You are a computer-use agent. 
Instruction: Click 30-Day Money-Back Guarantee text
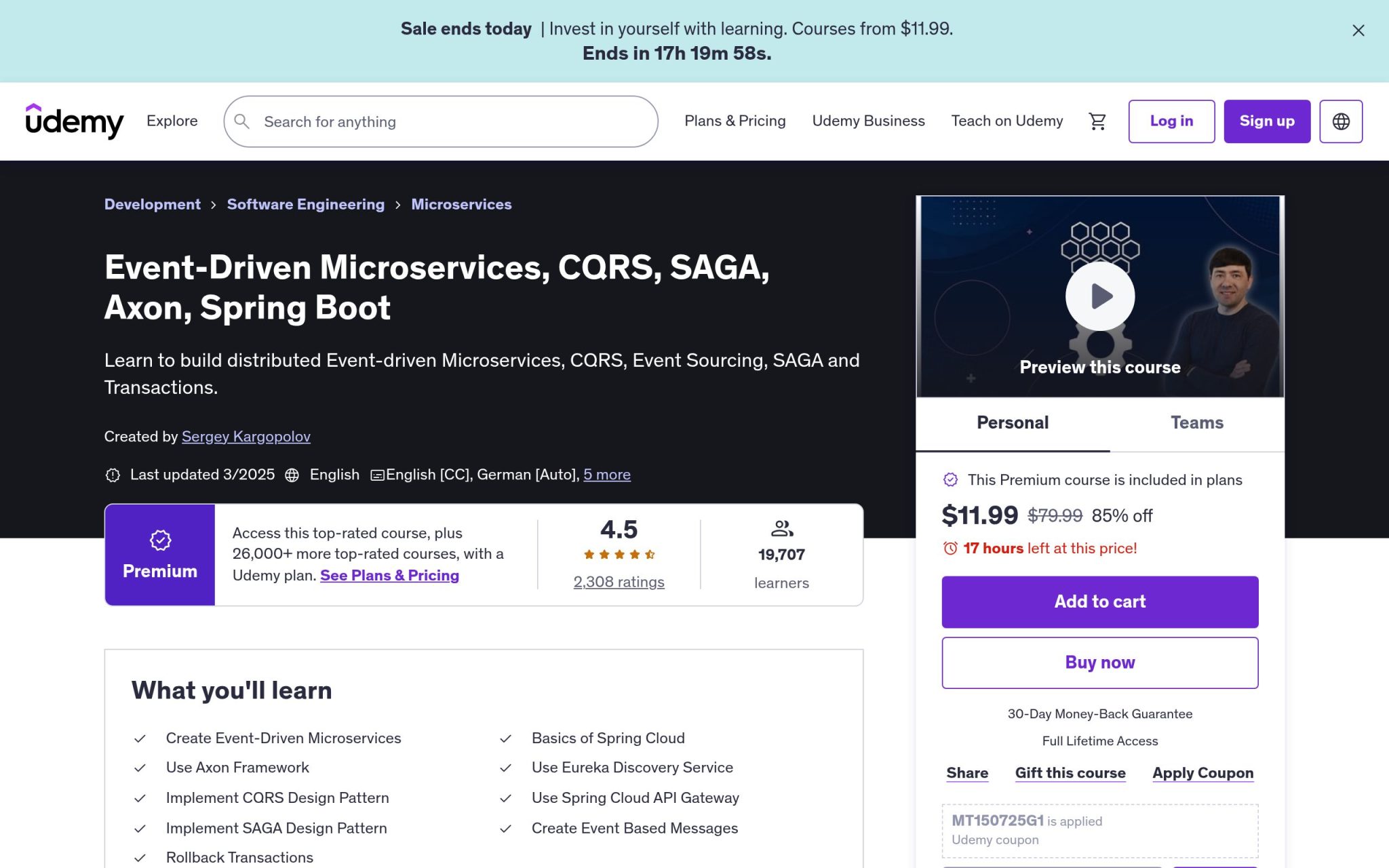1099,714
